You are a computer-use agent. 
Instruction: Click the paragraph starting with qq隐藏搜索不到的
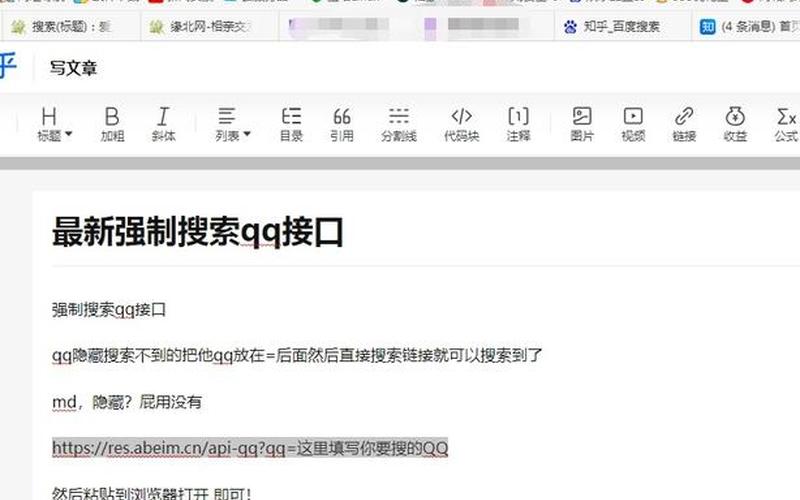[297, 355]
